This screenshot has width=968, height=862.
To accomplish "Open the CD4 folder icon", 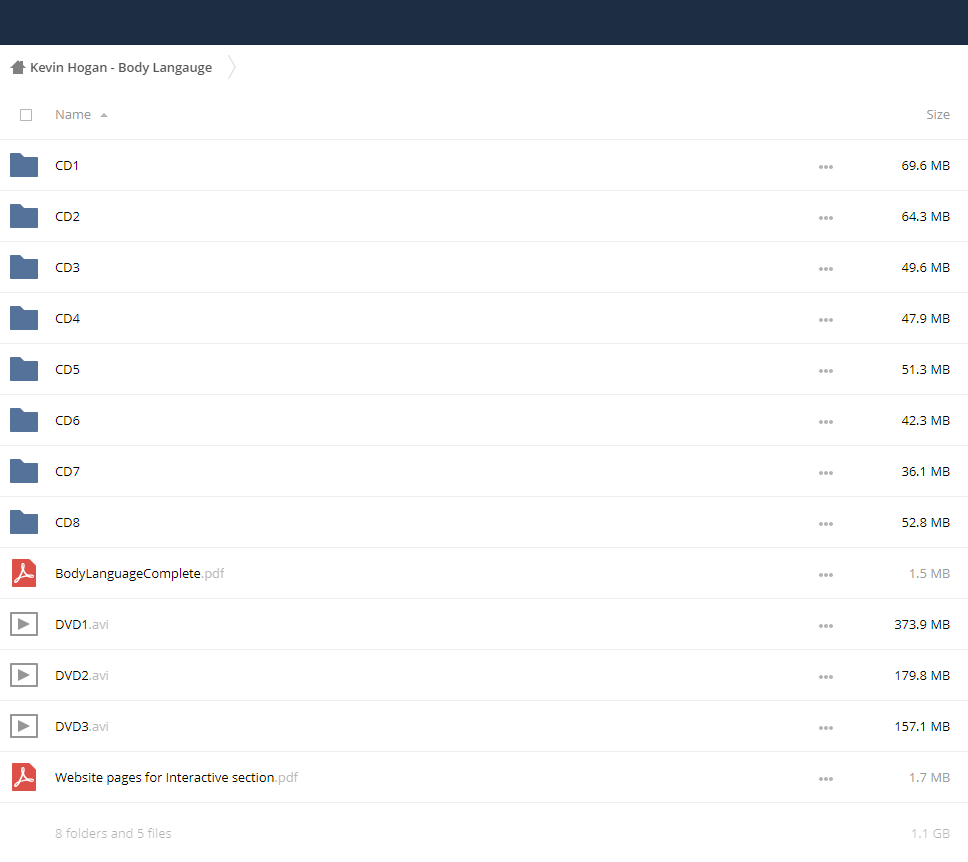I will pyautogui.click(x=24, y=319).
